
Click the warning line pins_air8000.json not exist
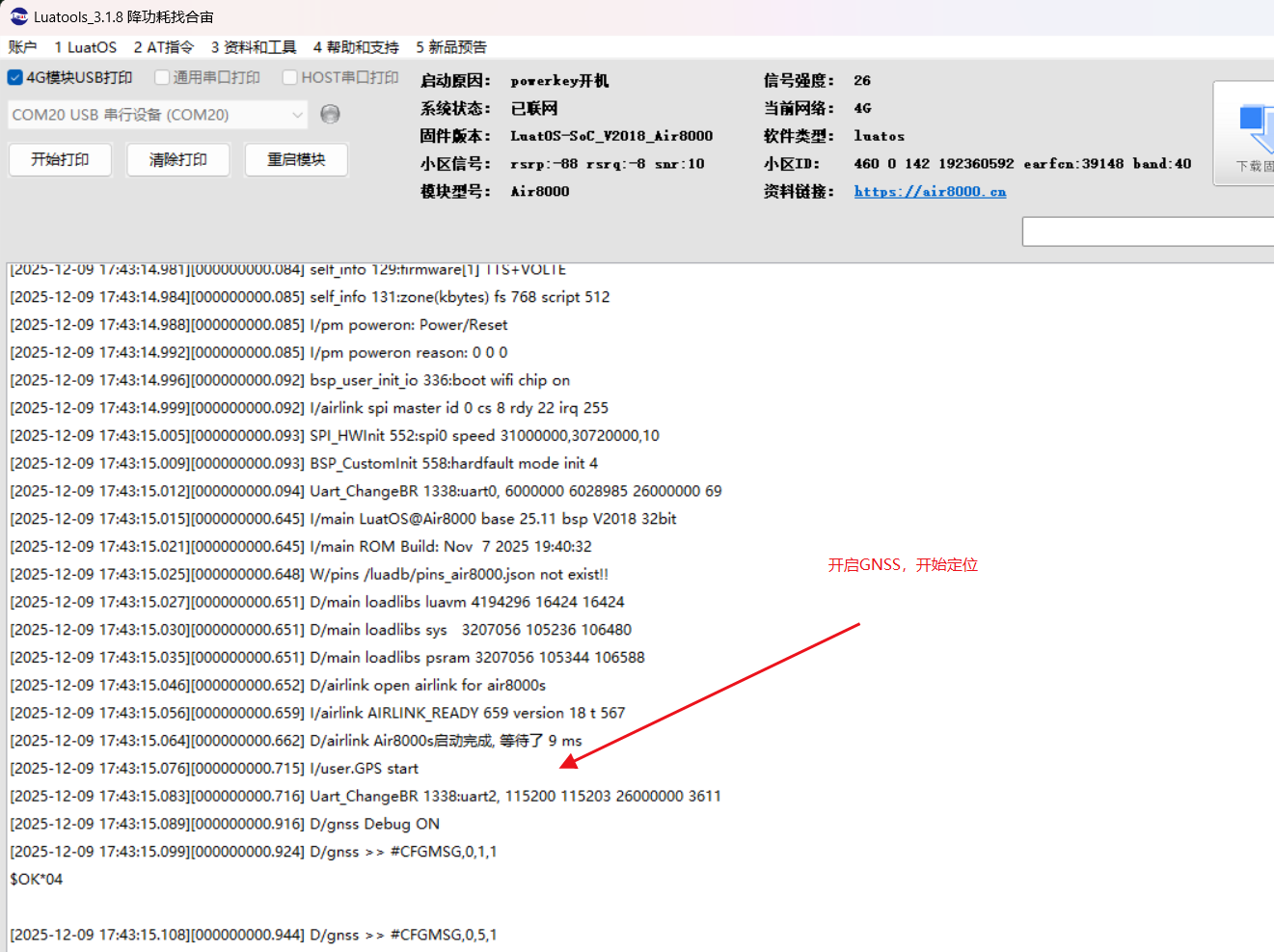[310, 575]
